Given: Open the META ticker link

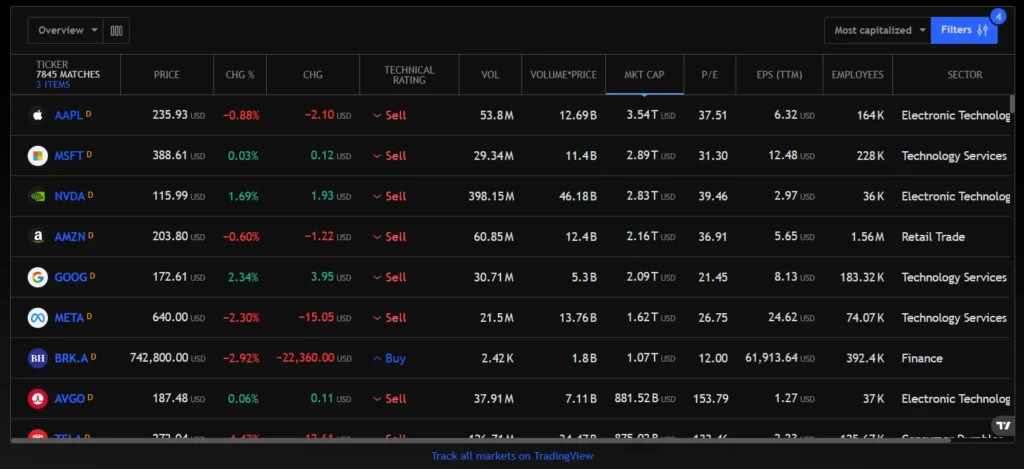Looking at the screenshot, I should [69, 317].
